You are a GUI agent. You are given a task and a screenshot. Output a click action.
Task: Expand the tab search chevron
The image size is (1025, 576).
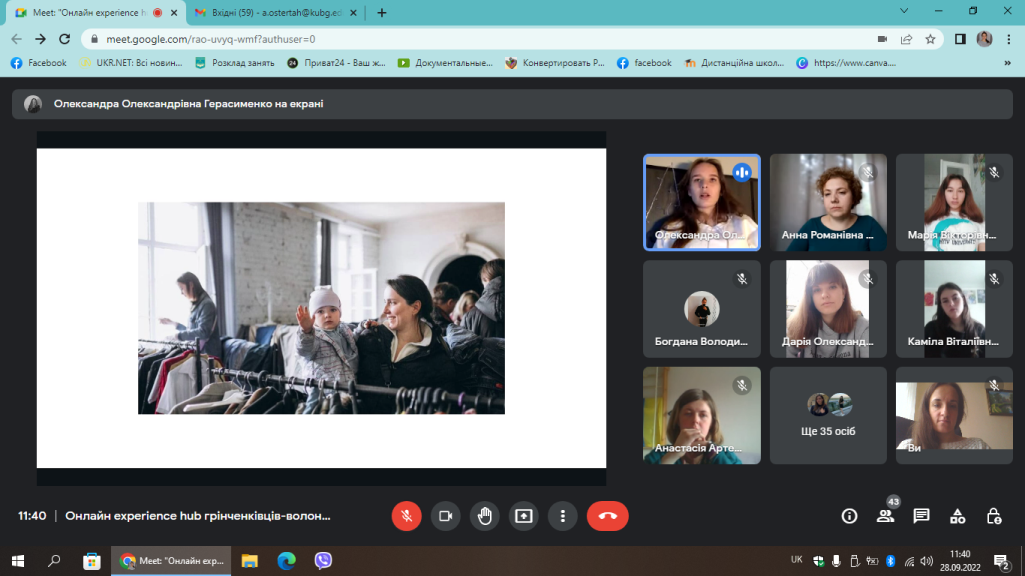904,11
